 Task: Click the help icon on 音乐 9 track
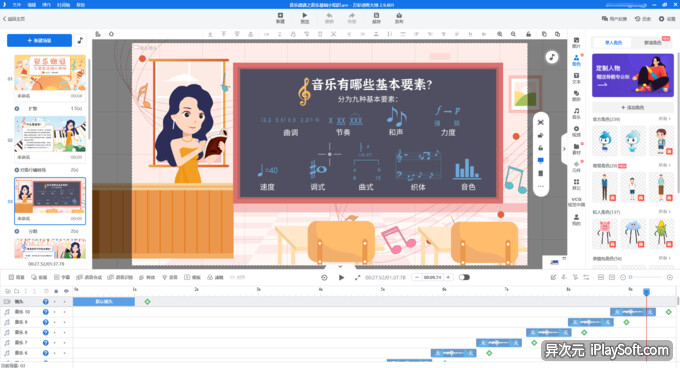(45, 322)
